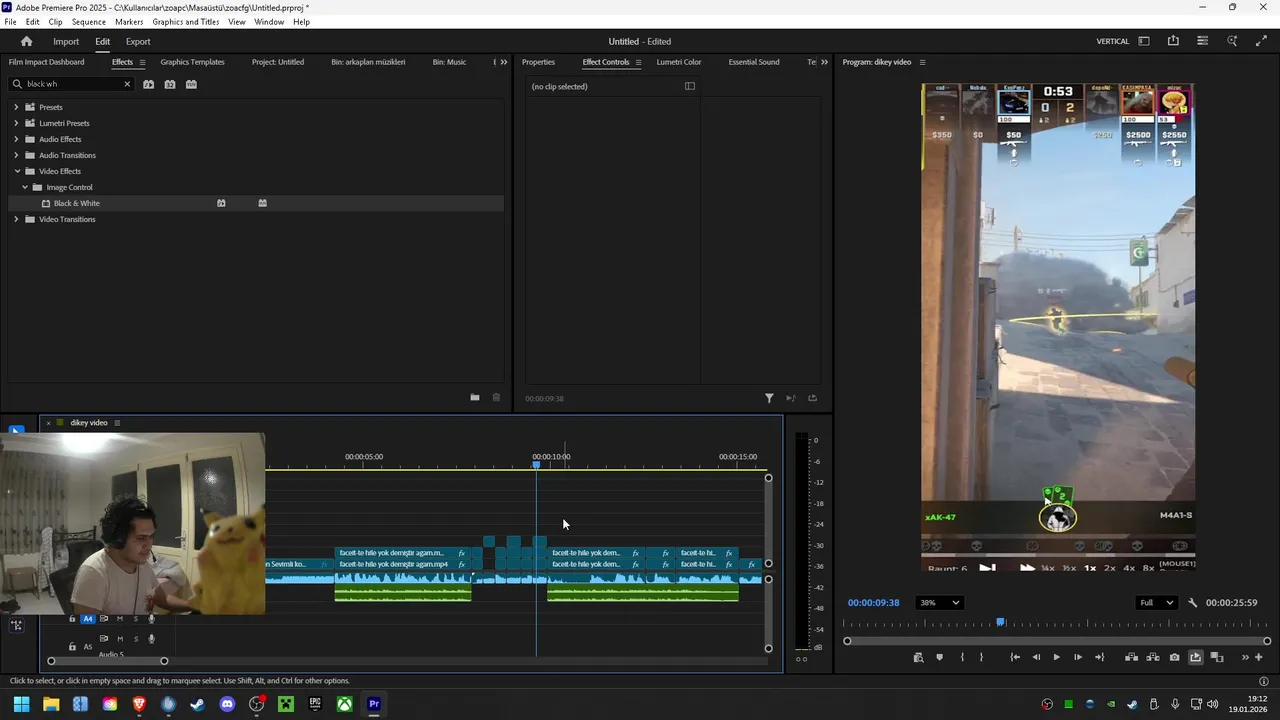Toggle track lock for A4
The width and height of the screenshot is (1280, 720).
point(72,619)
